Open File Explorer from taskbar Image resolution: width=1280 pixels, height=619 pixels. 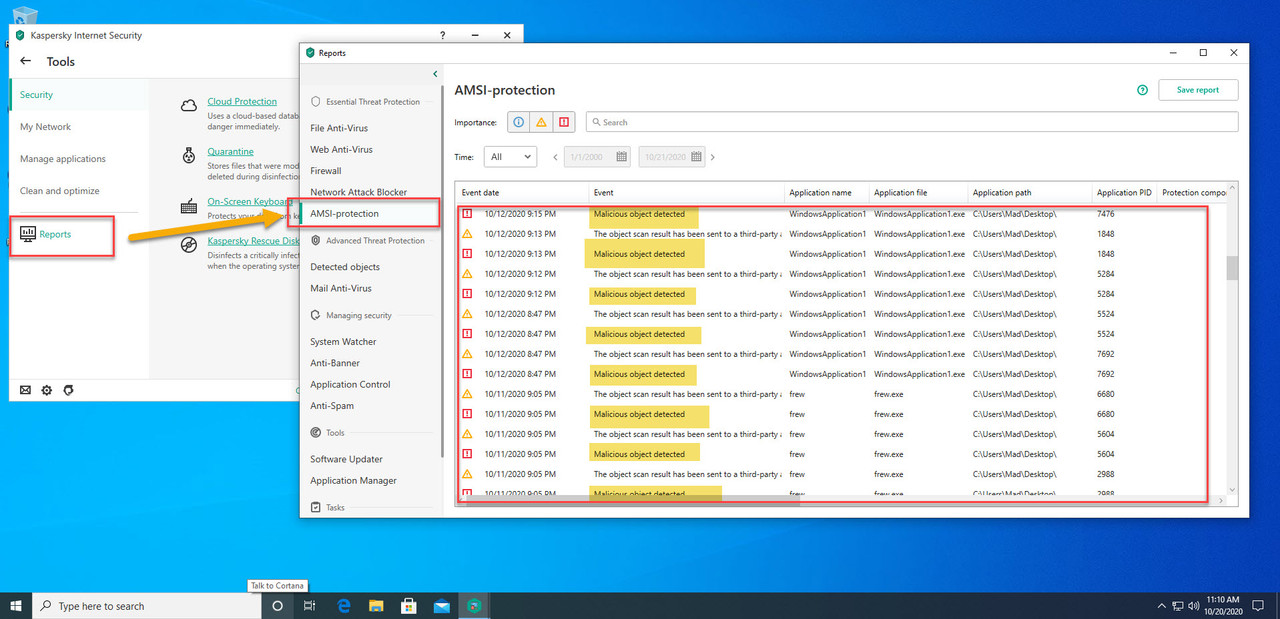coord(376,606)
